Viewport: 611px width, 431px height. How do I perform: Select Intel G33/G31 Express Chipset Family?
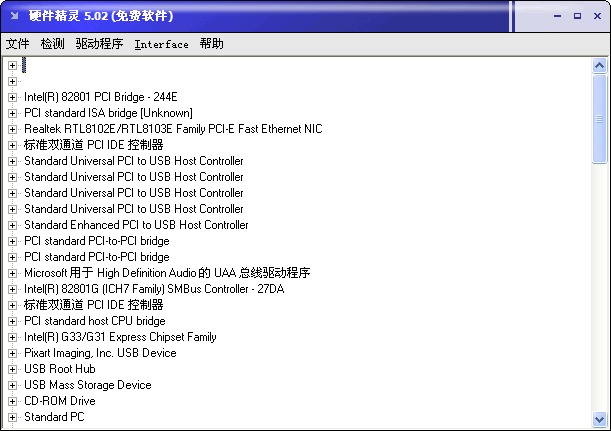click(x=120, y=337)
